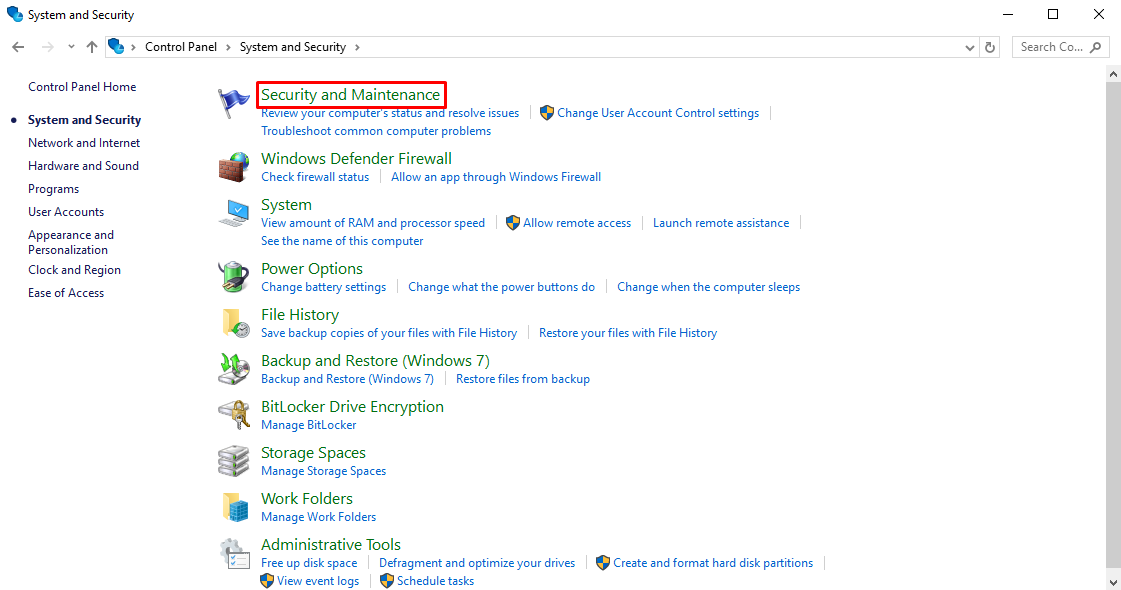
Task: Click Launch remote assistance link
Action: 721,223
